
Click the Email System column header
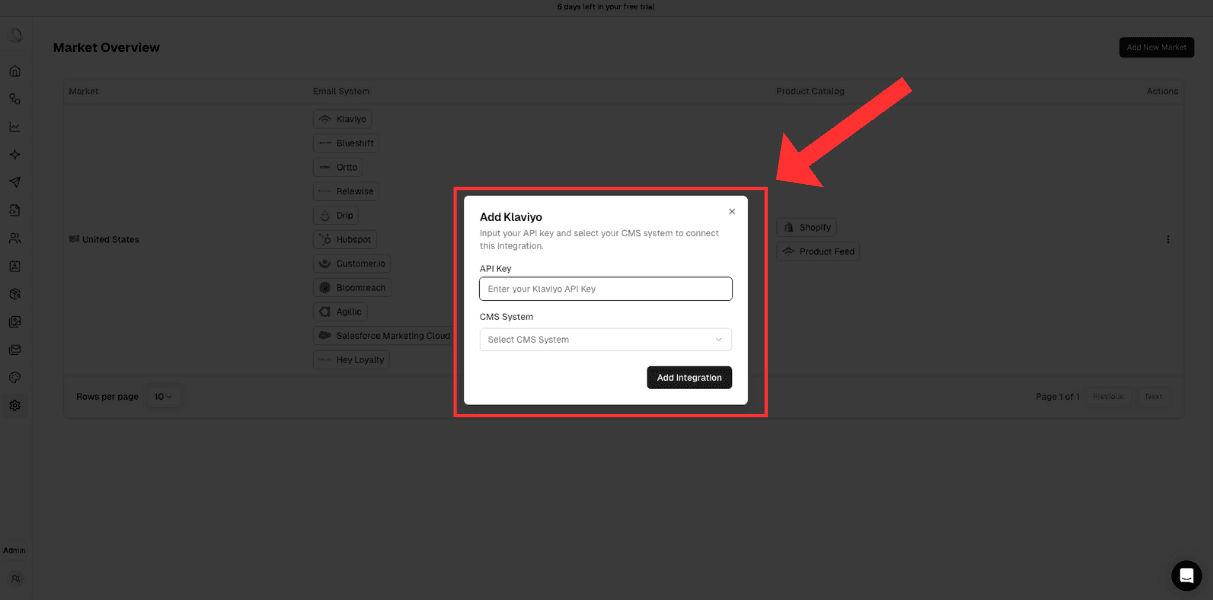point(341,91)
